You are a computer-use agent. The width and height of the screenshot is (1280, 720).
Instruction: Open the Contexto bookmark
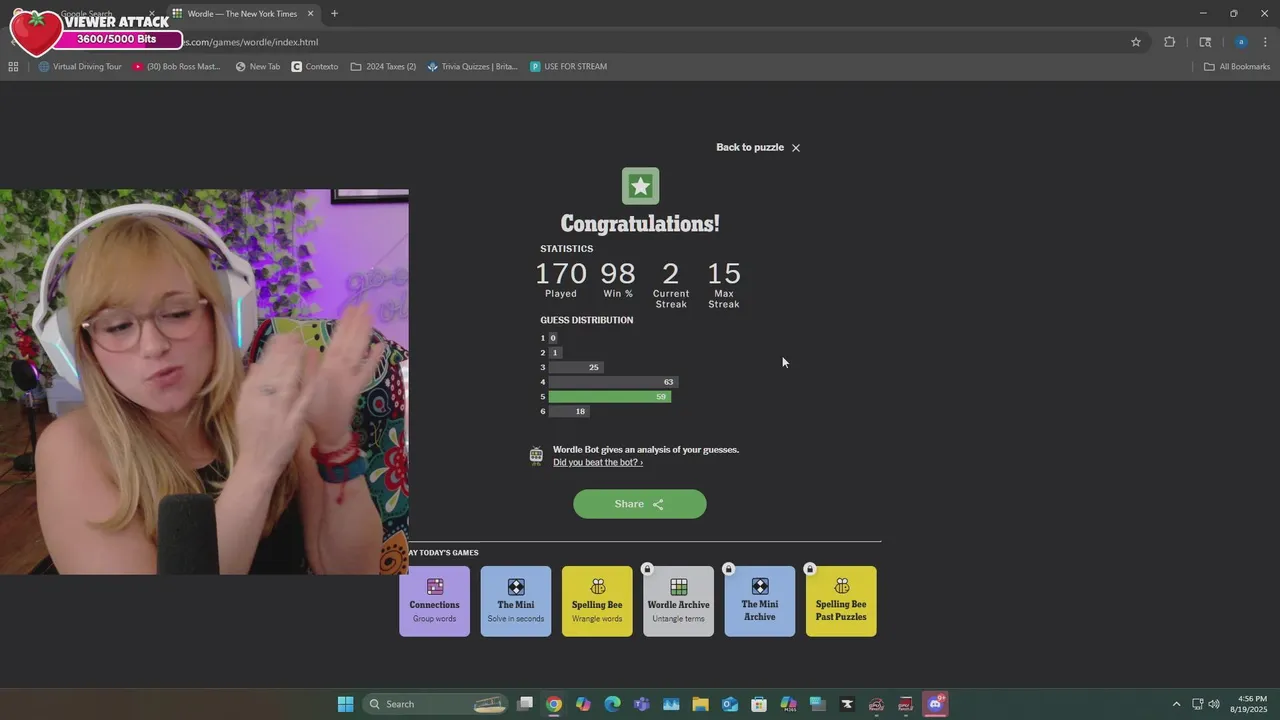tap(315, 67)
